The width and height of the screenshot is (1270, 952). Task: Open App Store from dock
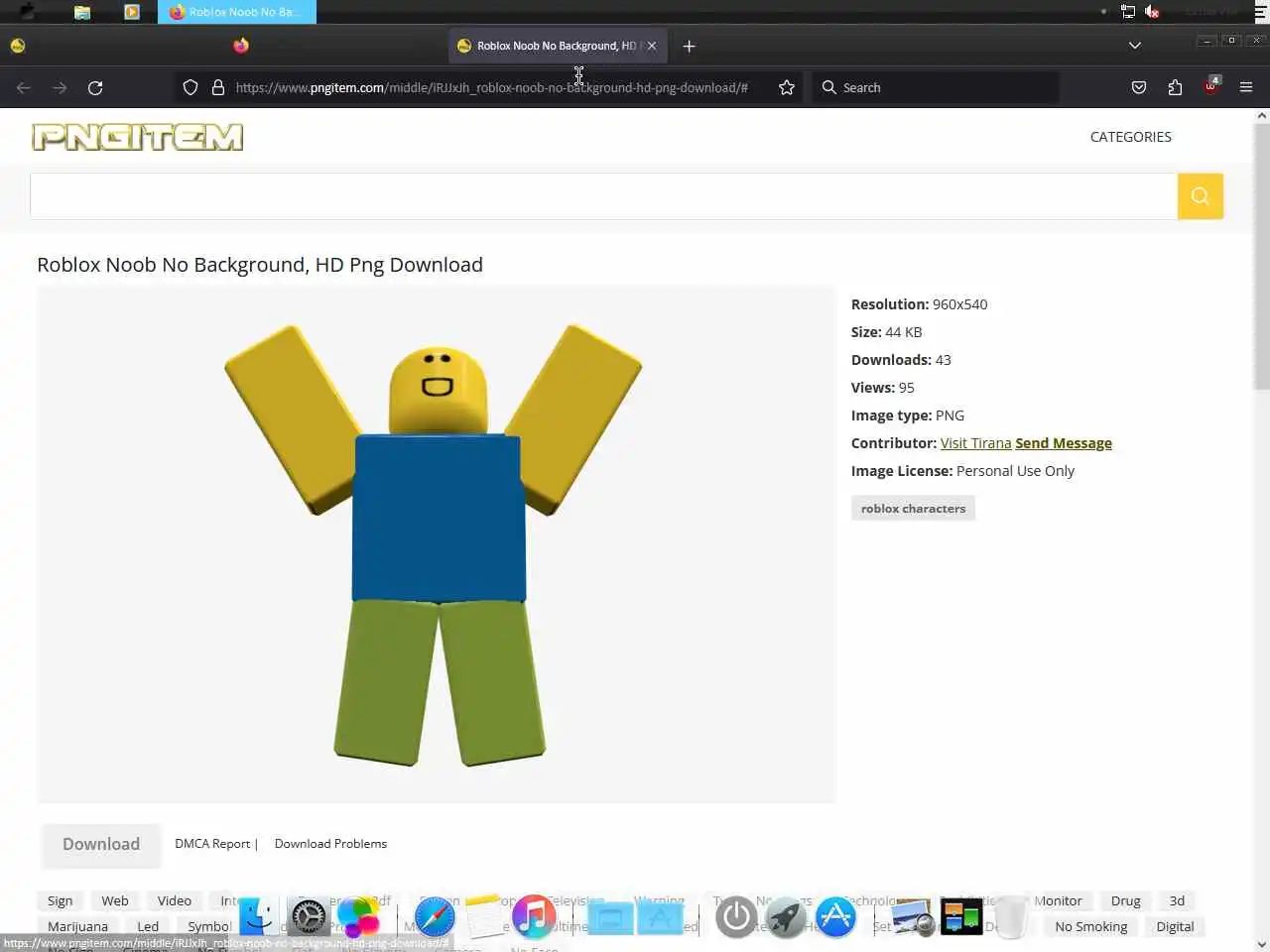click(x=835, y=917)
